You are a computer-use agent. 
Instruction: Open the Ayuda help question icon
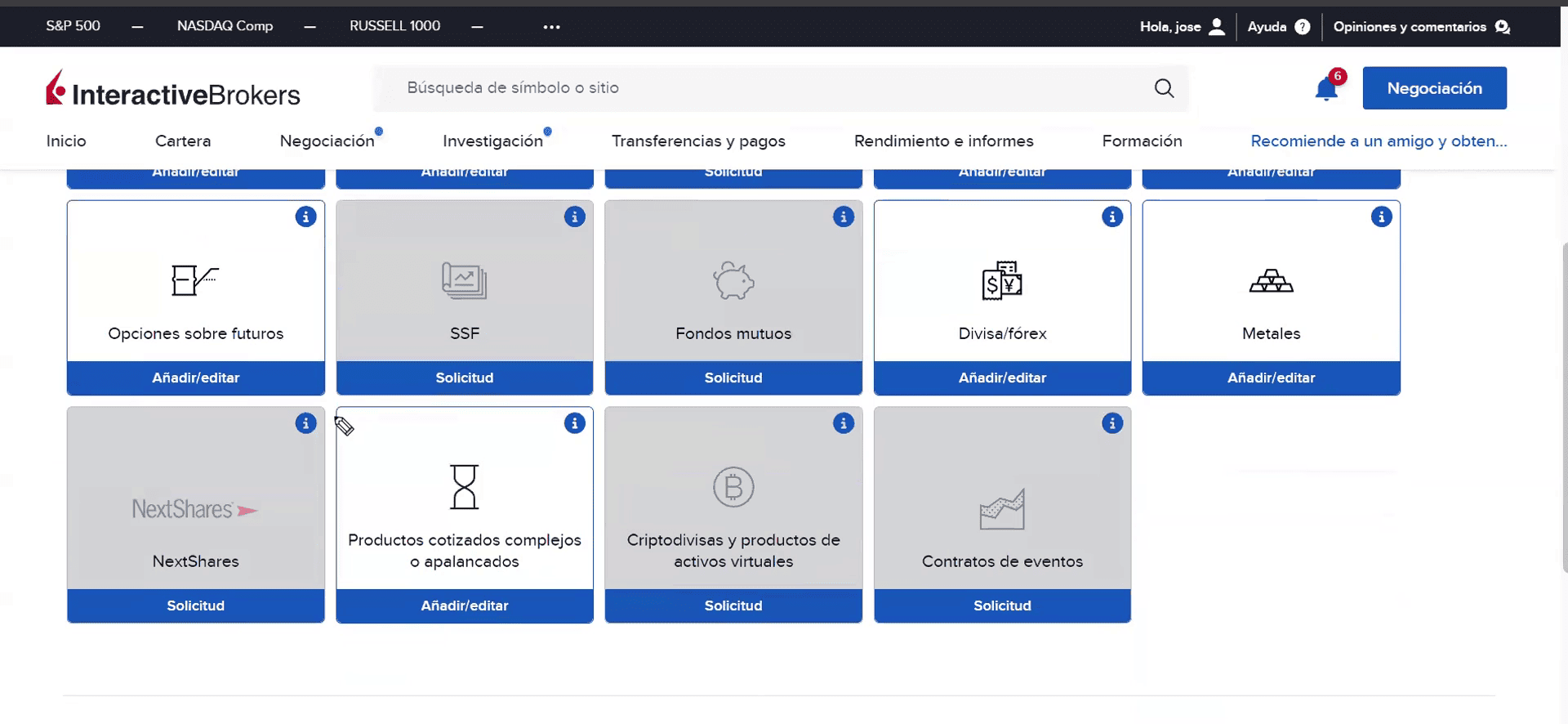(1303, 27)
